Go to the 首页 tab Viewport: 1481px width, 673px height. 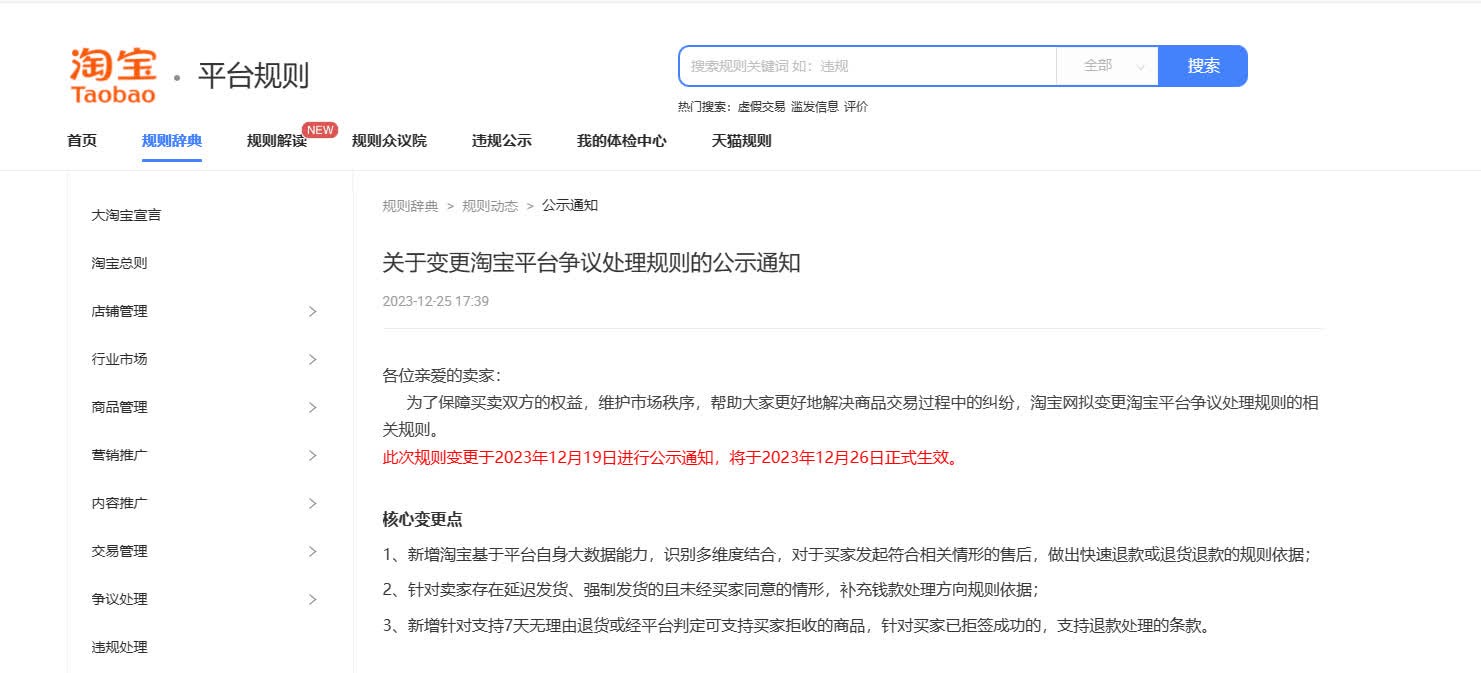click(82, 141)
